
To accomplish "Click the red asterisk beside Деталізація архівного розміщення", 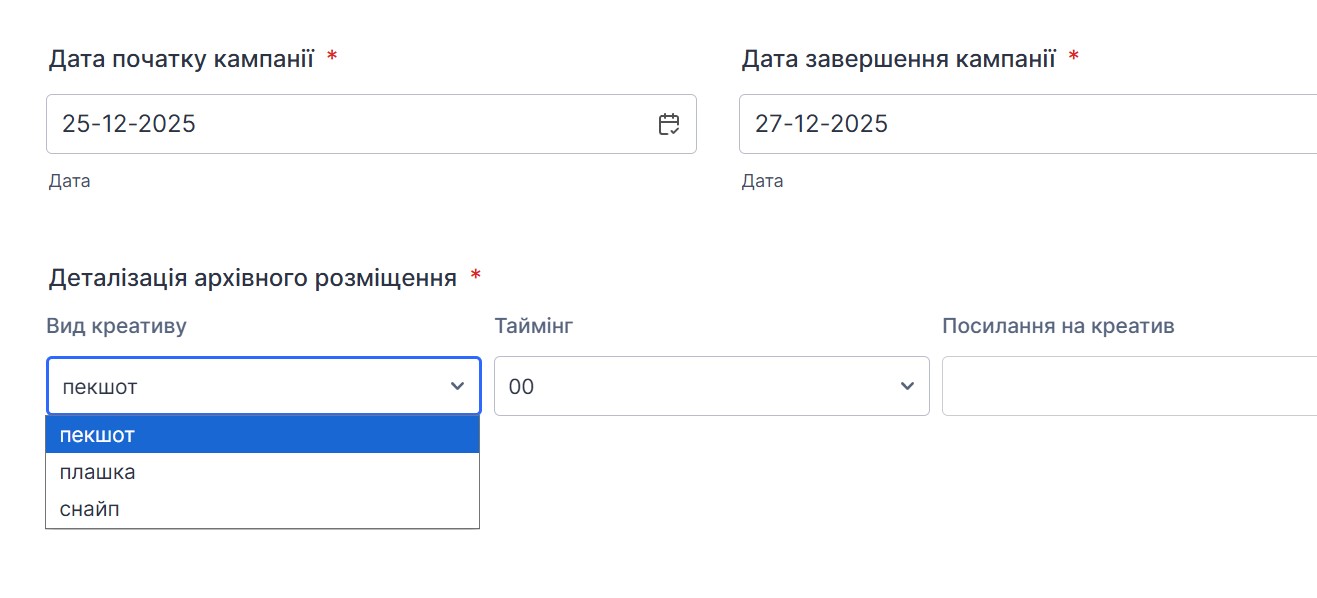I will click(476, 275).
